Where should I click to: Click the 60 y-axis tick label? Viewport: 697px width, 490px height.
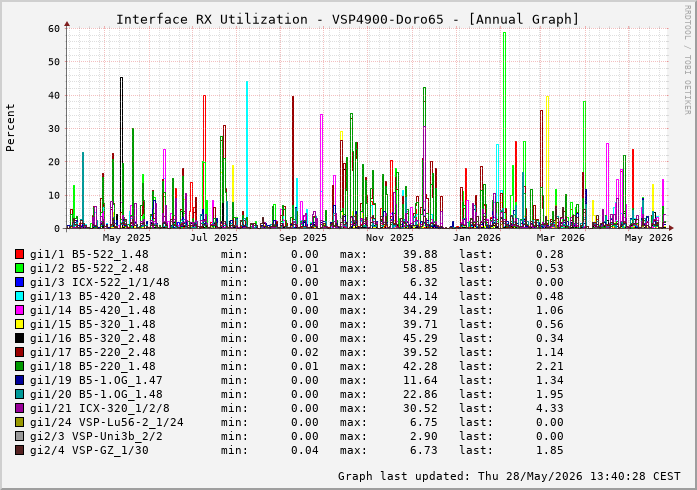(x=54, y=29)
